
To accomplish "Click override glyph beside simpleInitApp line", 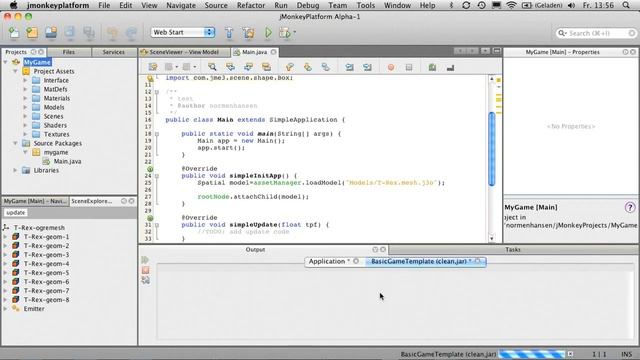I will pos(150,169).
